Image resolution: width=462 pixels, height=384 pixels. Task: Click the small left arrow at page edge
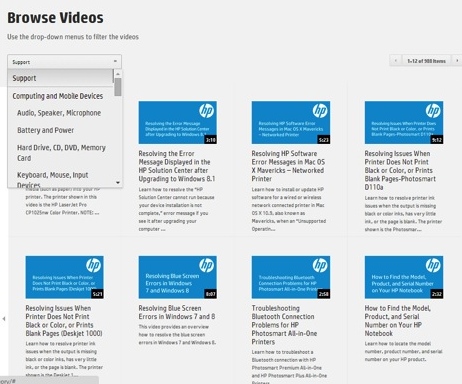point(4,319)
